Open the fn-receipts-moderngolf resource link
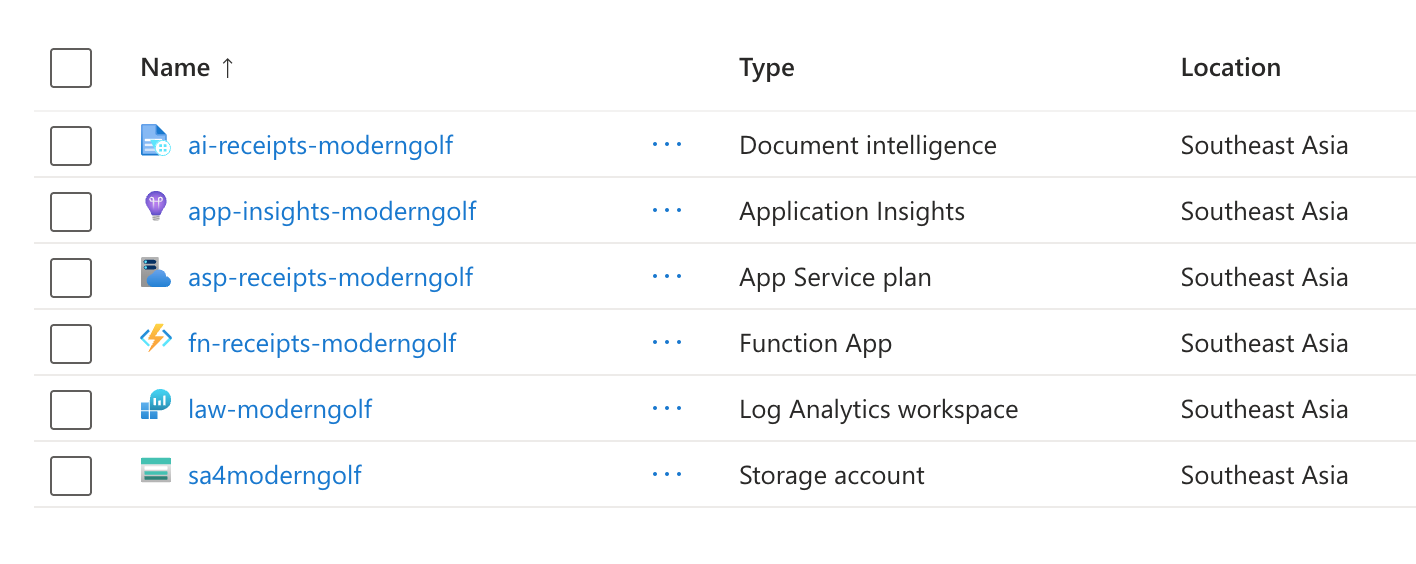Image resolution: width=1416 pixels, height=564 pixels. pyautogui.click(x=322, y=344)
